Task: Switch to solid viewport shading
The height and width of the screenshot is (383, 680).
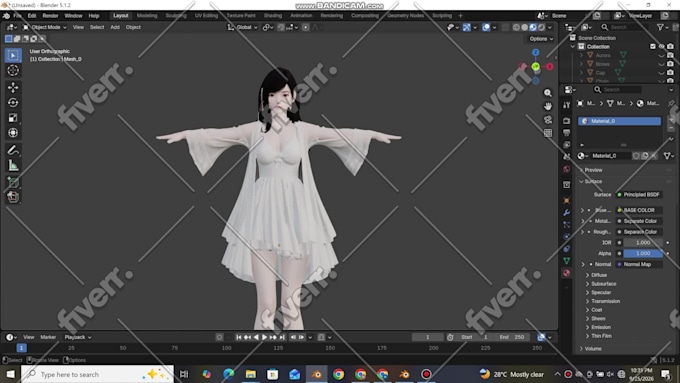Action: coord(524,27)
